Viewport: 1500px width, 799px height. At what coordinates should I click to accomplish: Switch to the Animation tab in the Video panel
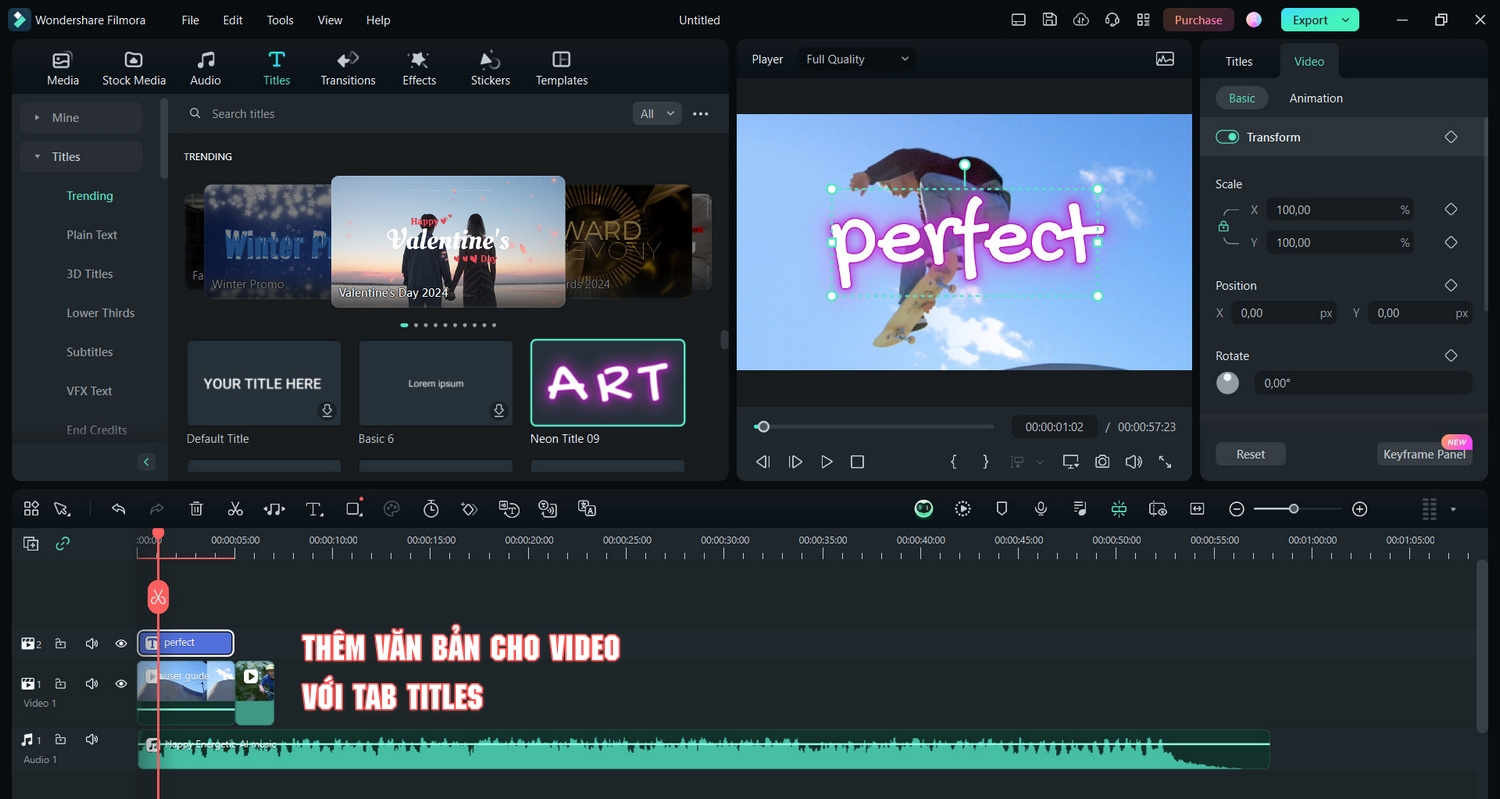coord(1315,97)
